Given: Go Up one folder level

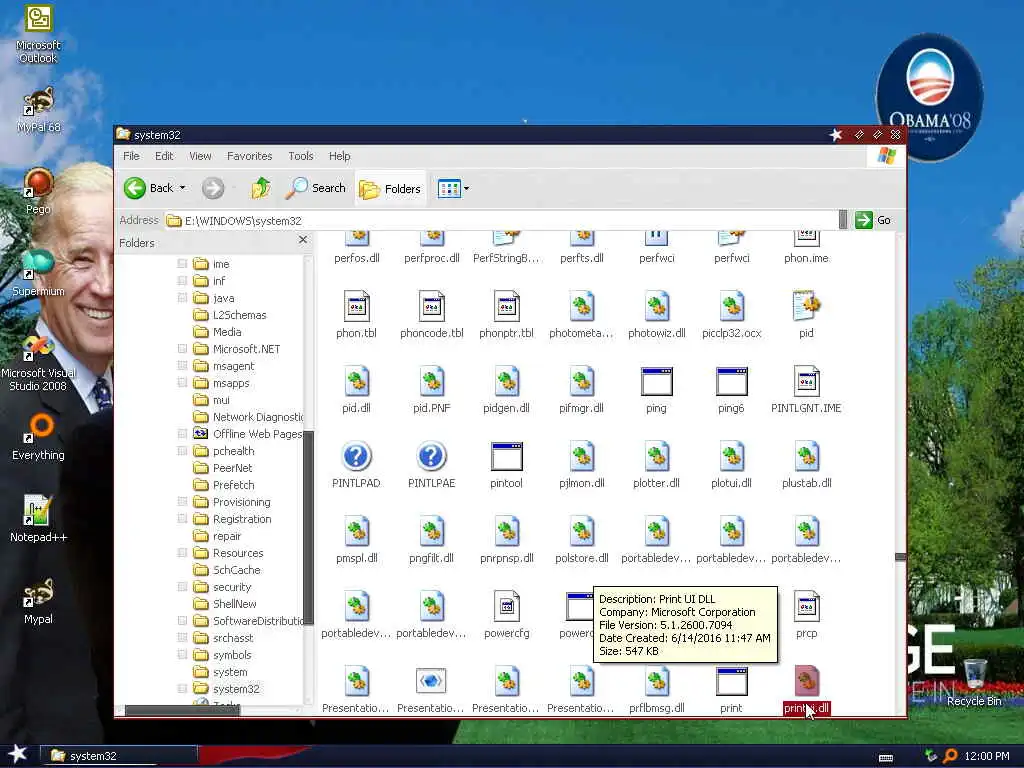Looking at the screenshot, I should point(261,188).
